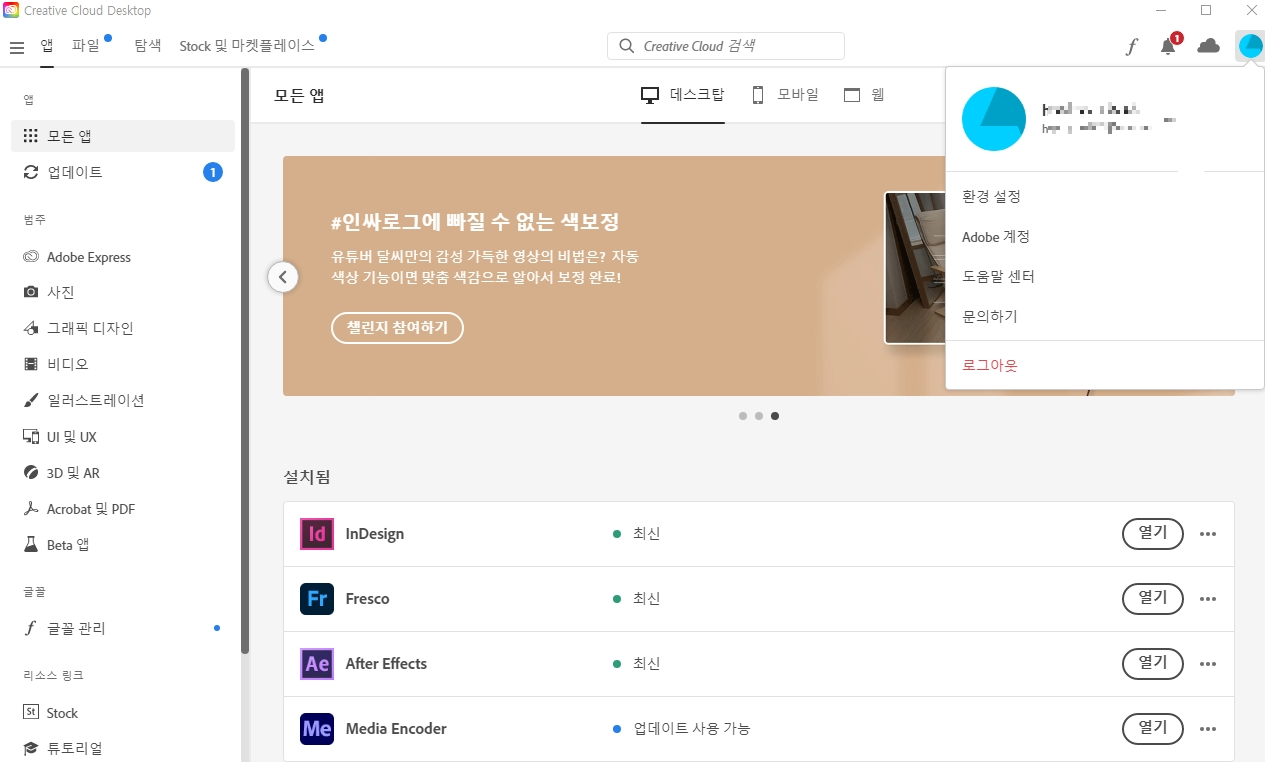Click the Media Encoder app icon
The image size is (1265, 762).
[317, 729]
